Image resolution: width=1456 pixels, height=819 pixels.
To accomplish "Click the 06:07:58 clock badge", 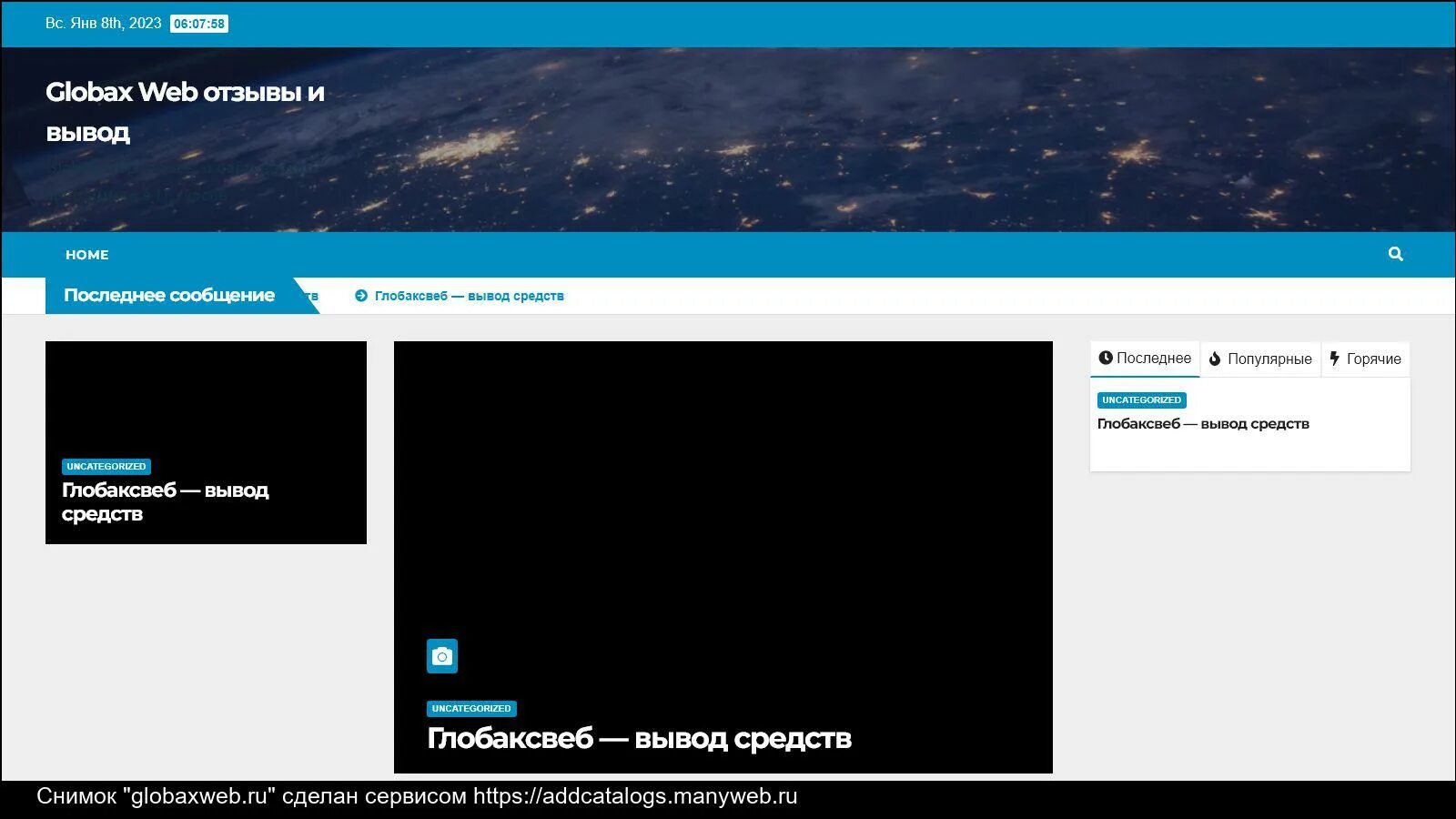I will click(x=199, y=24).
